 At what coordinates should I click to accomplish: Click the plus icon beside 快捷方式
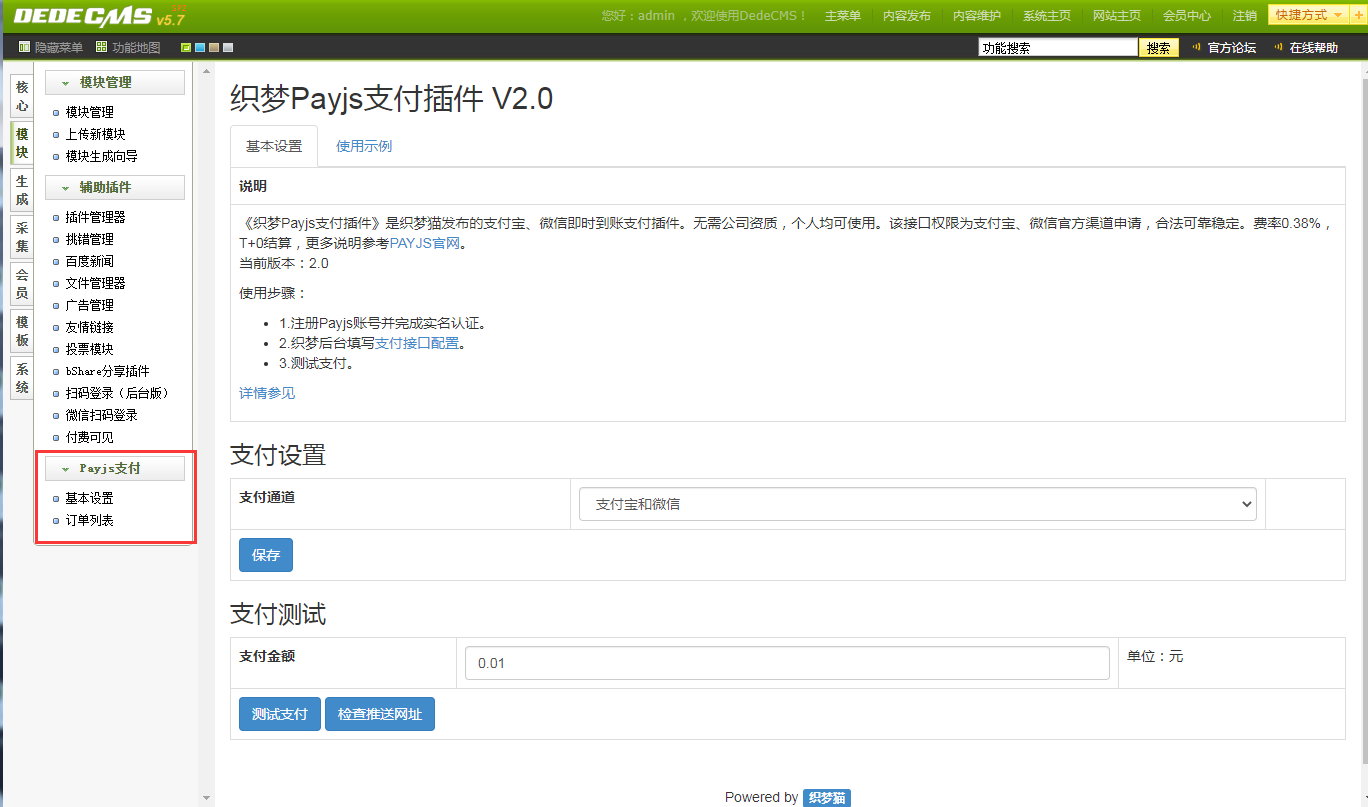point(1358,15)
